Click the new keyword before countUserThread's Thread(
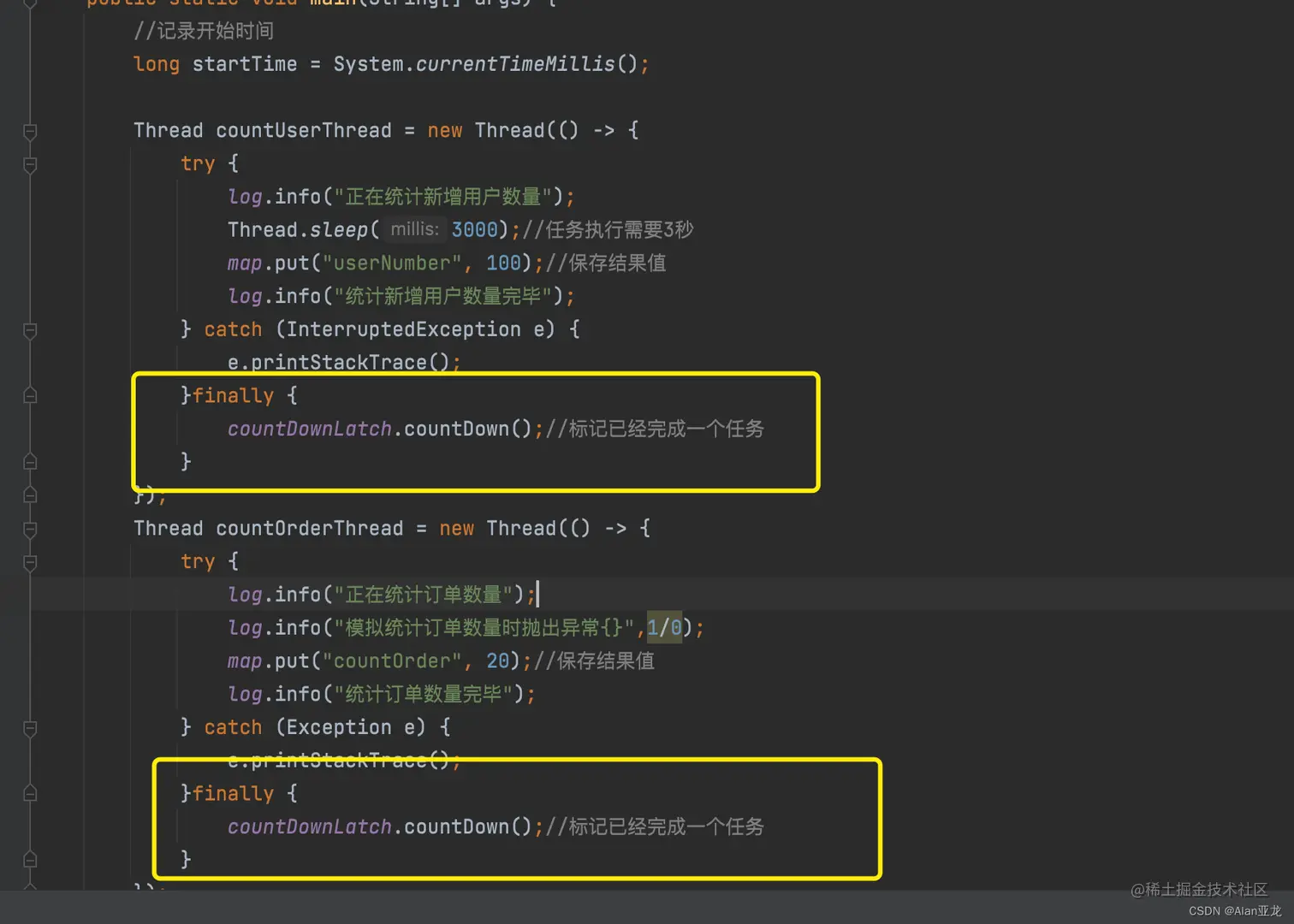Screen dimensions: 1294x924 445,130
